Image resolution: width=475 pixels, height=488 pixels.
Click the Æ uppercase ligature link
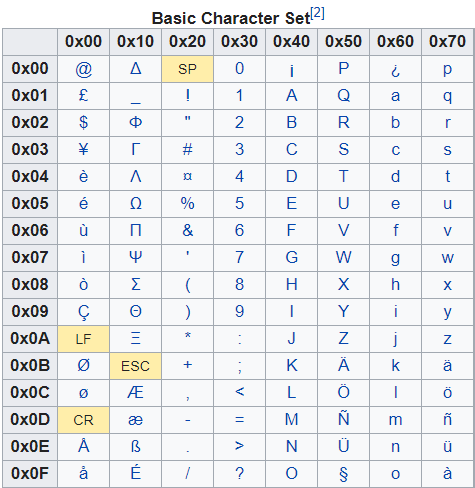(135, 392)
